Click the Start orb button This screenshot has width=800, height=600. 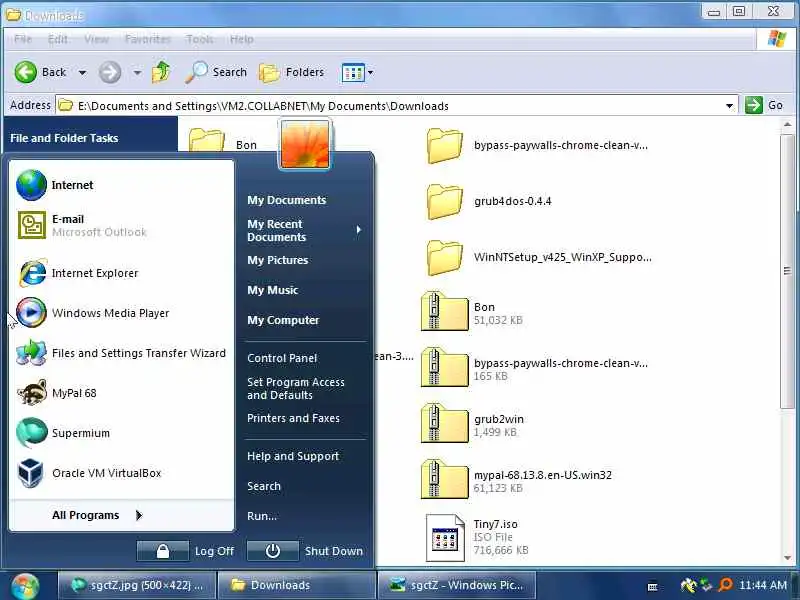[x=25, y=587]
